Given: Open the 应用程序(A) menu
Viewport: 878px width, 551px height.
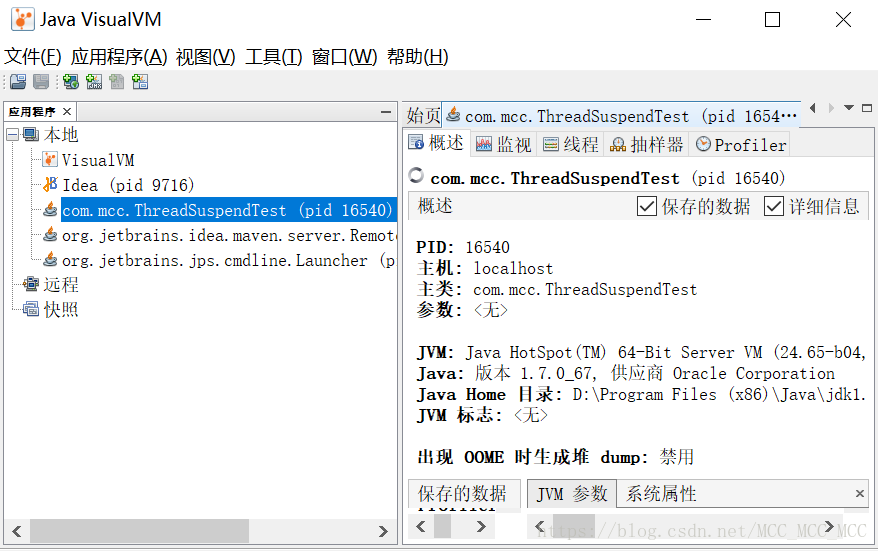Looking at the screenshot, I should click(119, 57).
